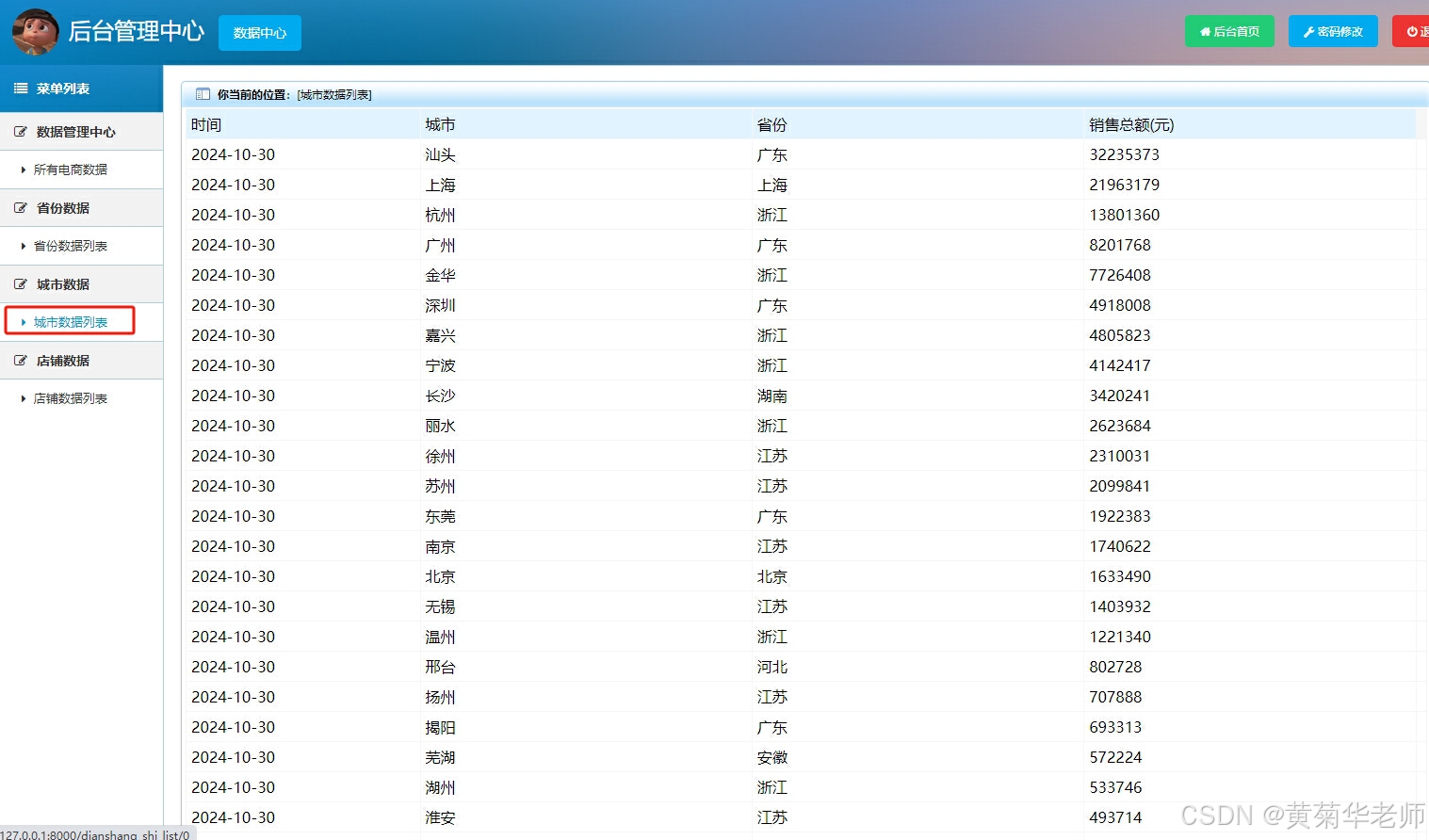Select sales value 1633490
The image size is (1429, 840).
pyautogui.click(x=1120, y=576)
